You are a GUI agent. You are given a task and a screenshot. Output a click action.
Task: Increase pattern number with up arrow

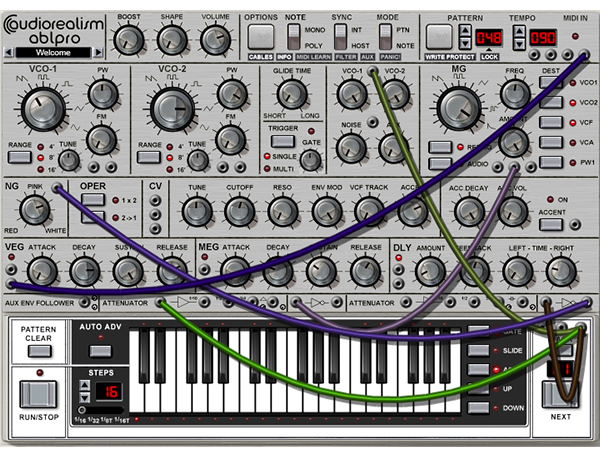(x=465, y=31)
